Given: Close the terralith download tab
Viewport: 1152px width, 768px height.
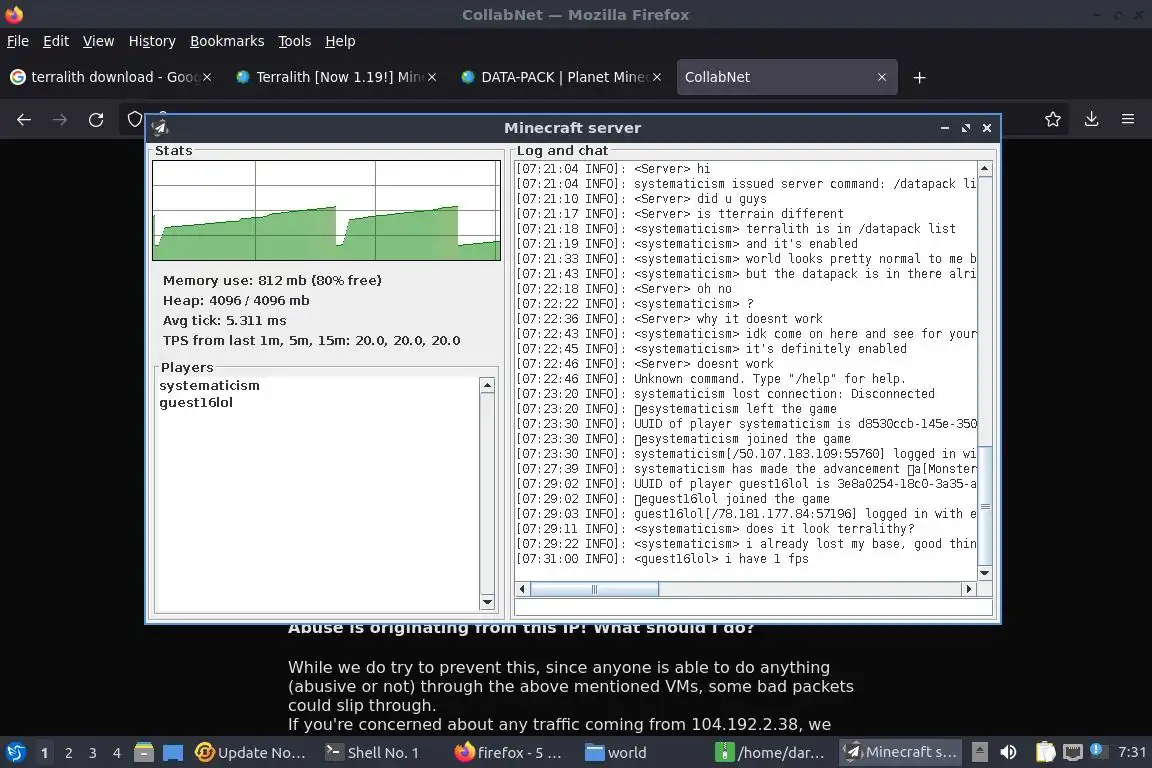Looking at the screenshot, I should point(207,77).
